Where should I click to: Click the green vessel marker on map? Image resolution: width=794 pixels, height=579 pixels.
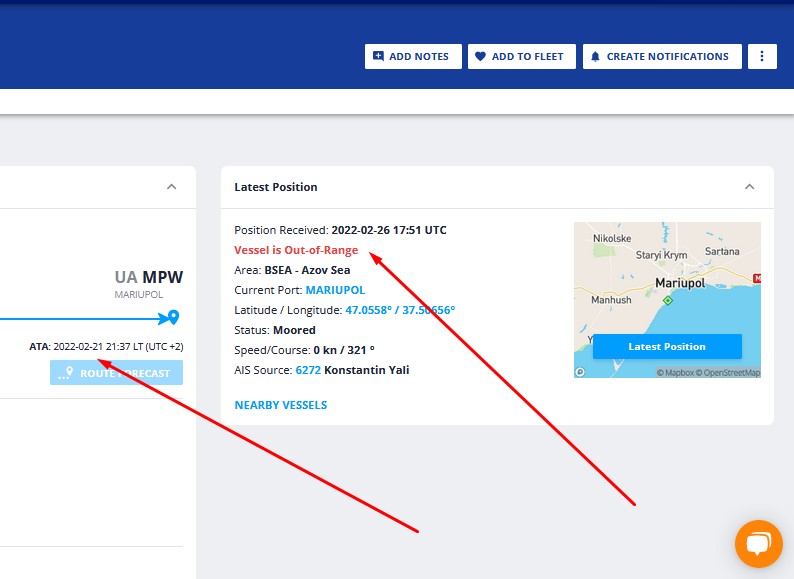click(668, 300)
